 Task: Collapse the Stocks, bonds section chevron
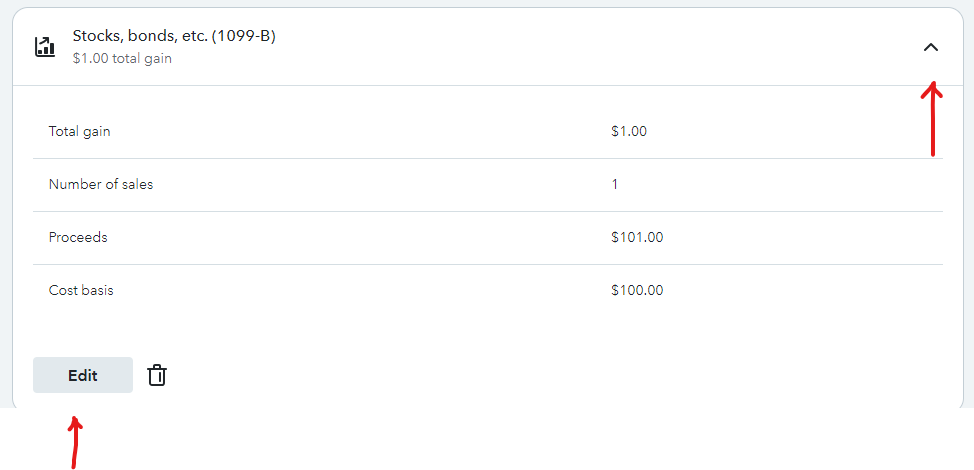931,47
